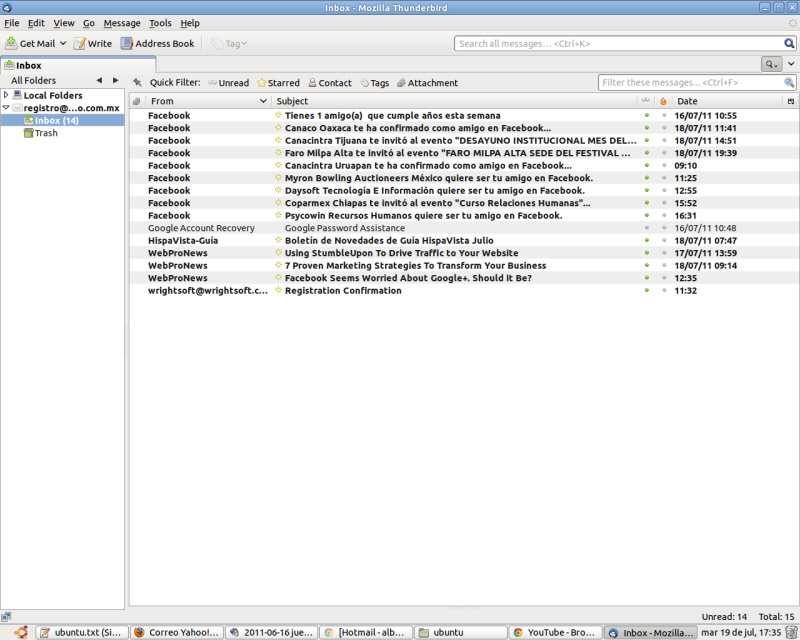800x640 pixels.
Task: Open the Message menu
Action: click(121, 23)
